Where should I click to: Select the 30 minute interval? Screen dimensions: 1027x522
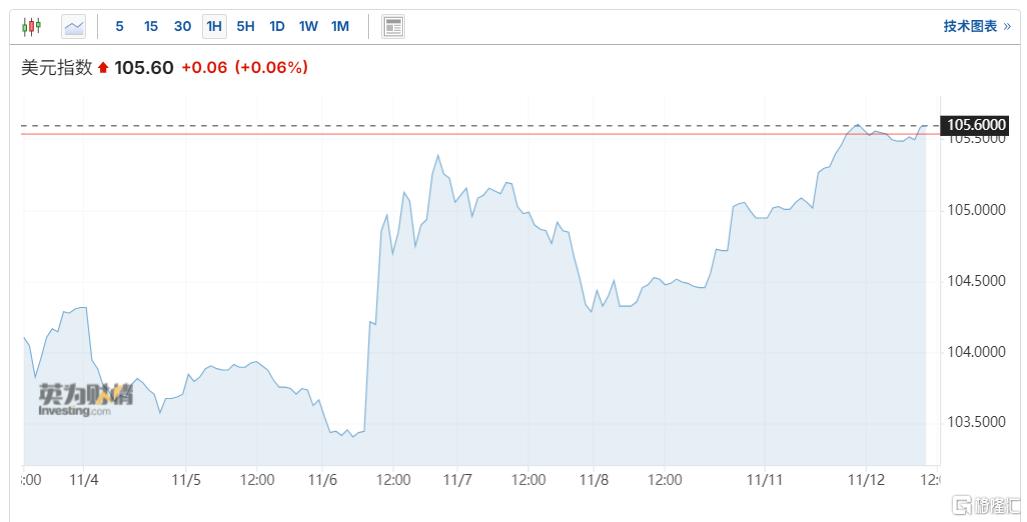click(183, 27)
